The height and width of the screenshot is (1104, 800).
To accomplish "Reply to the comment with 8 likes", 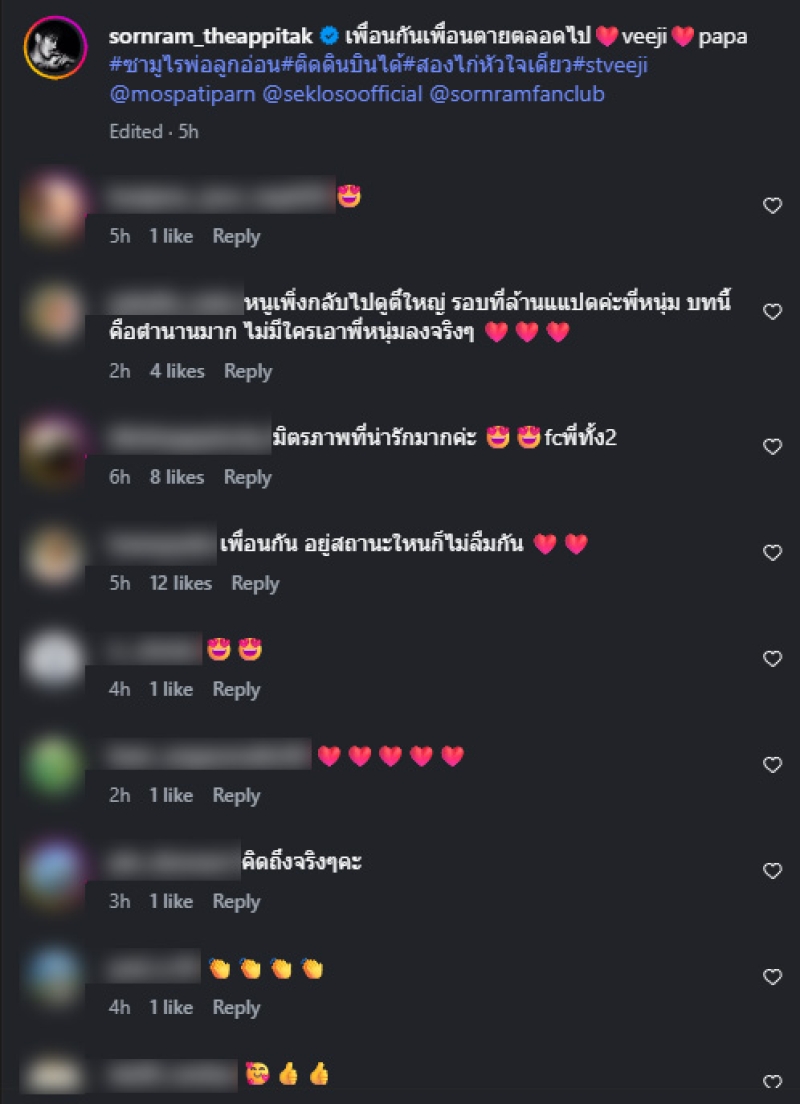I will pos(248,477).
